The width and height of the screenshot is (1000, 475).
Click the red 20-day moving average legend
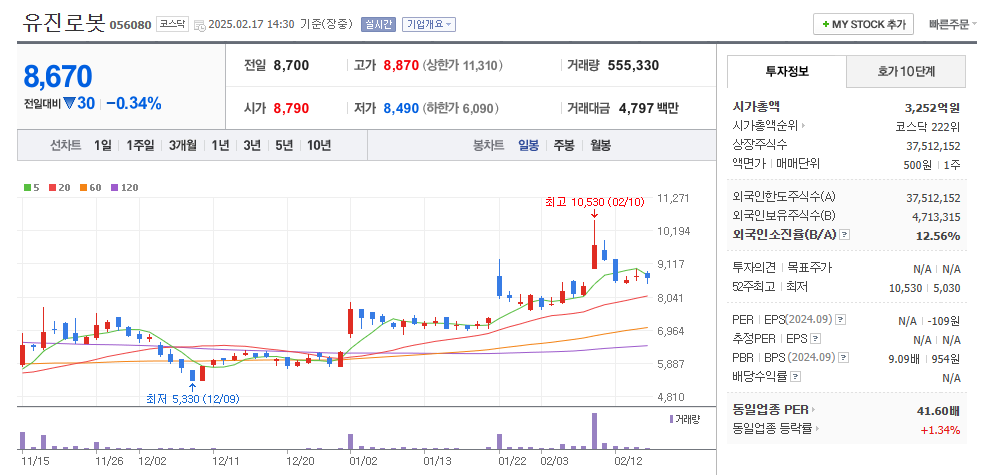tap(59, 187)
